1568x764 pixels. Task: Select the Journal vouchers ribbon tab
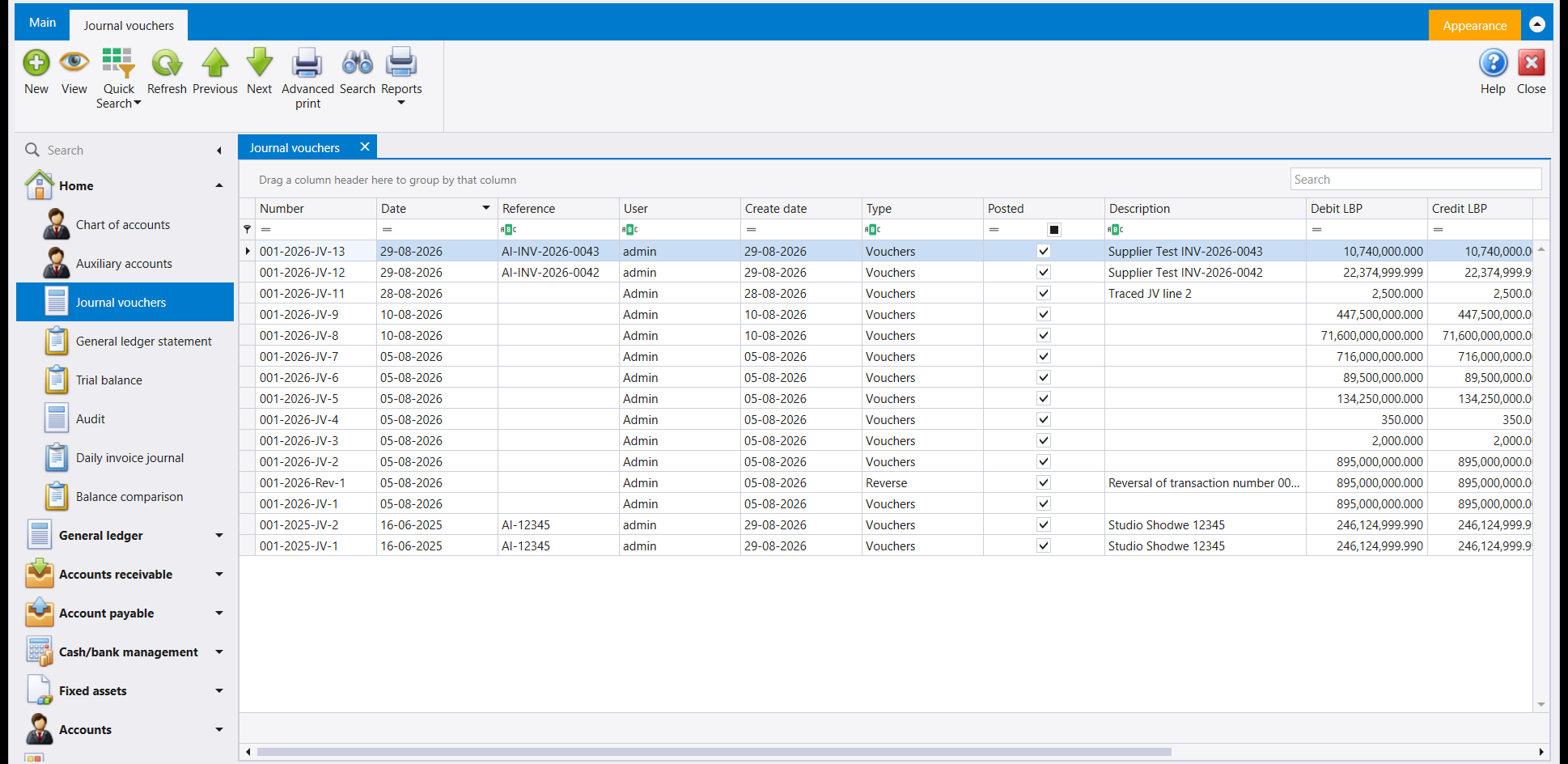click(x=129, y=26)
